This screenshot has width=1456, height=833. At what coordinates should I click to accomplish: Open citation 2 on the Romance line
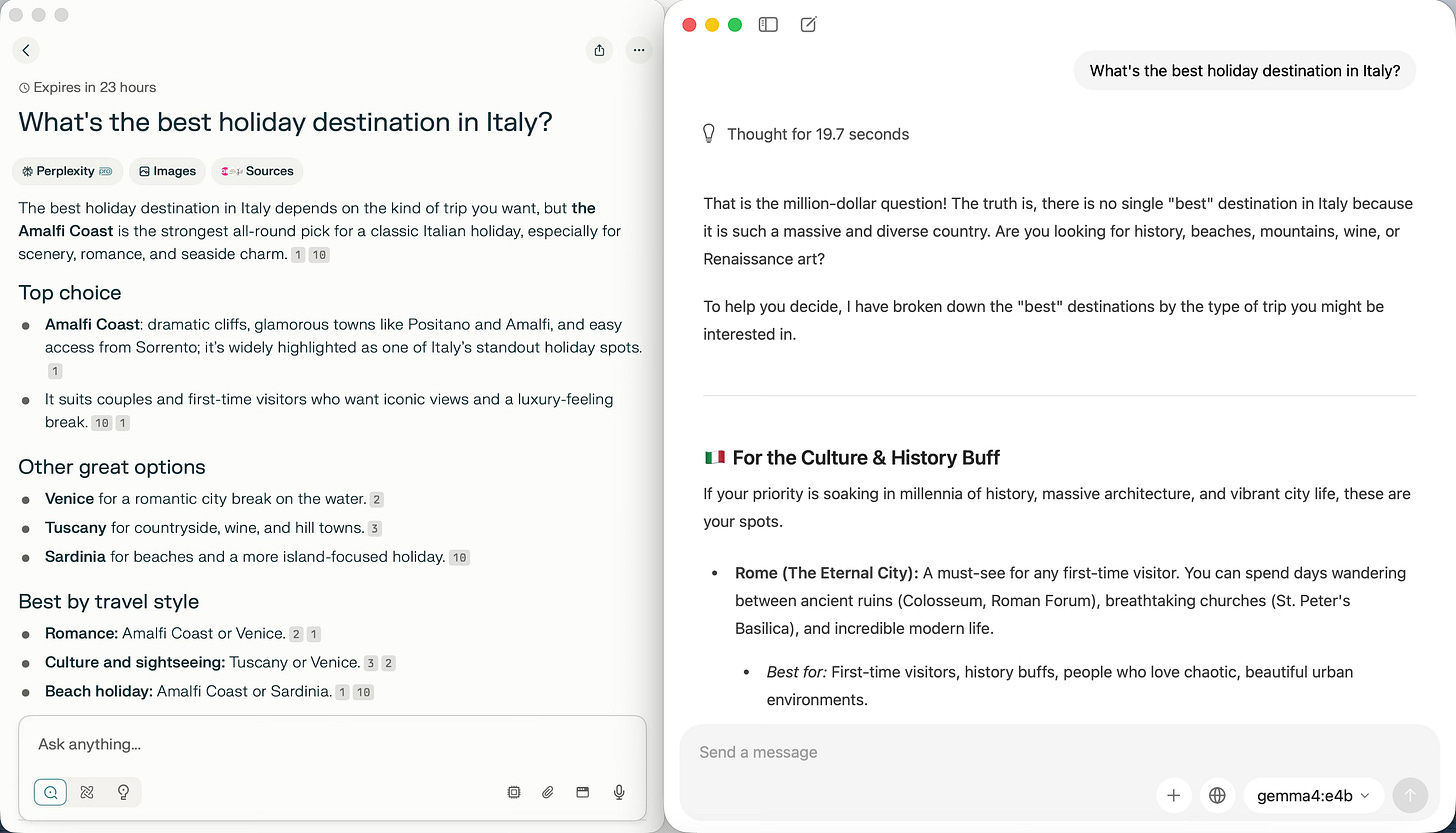coord(296,634)
